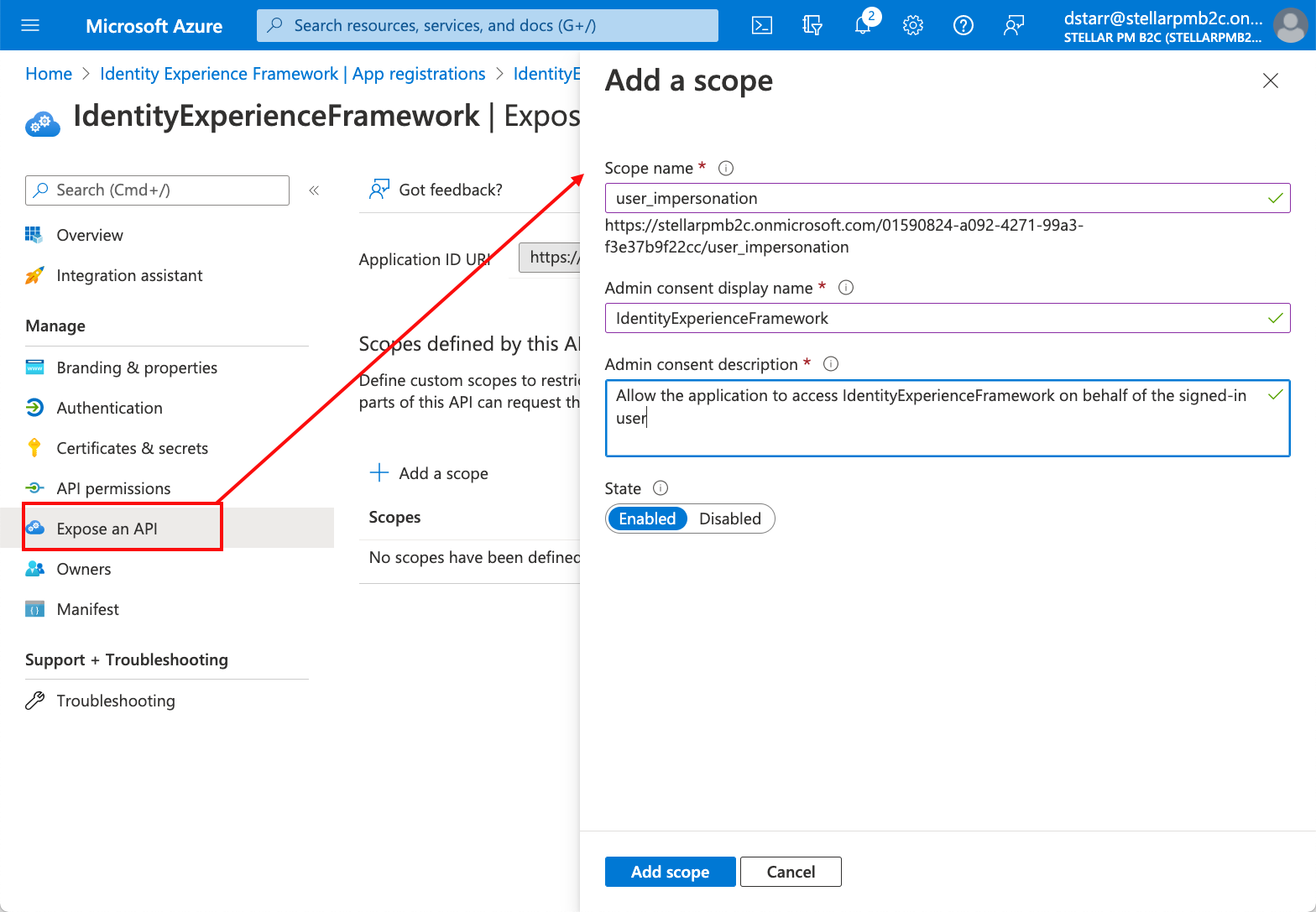Close the Add a scope panel

[x=1271, y=81]
